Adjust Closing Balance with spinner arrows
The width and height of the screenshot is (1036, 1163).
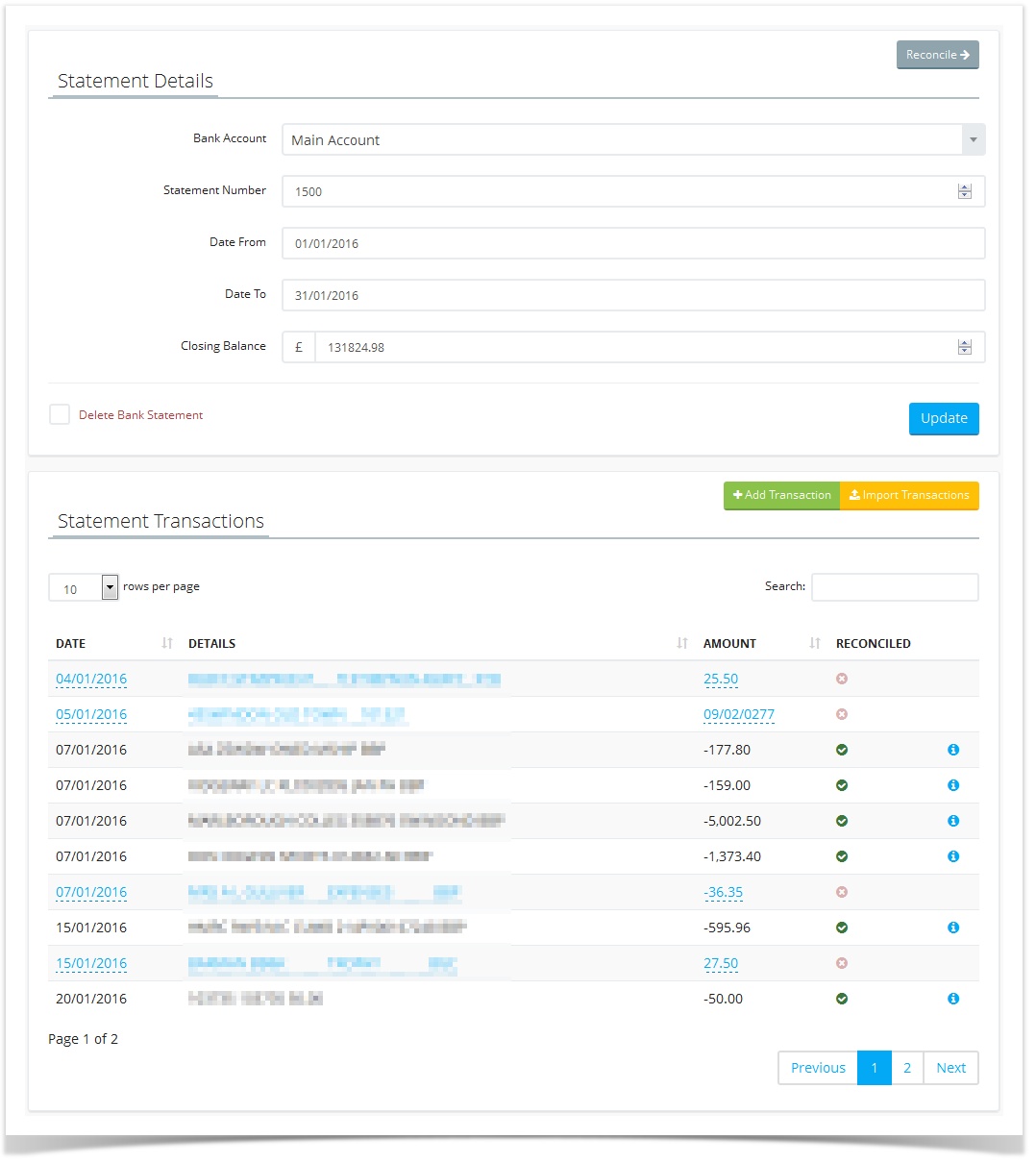[964, 347]
